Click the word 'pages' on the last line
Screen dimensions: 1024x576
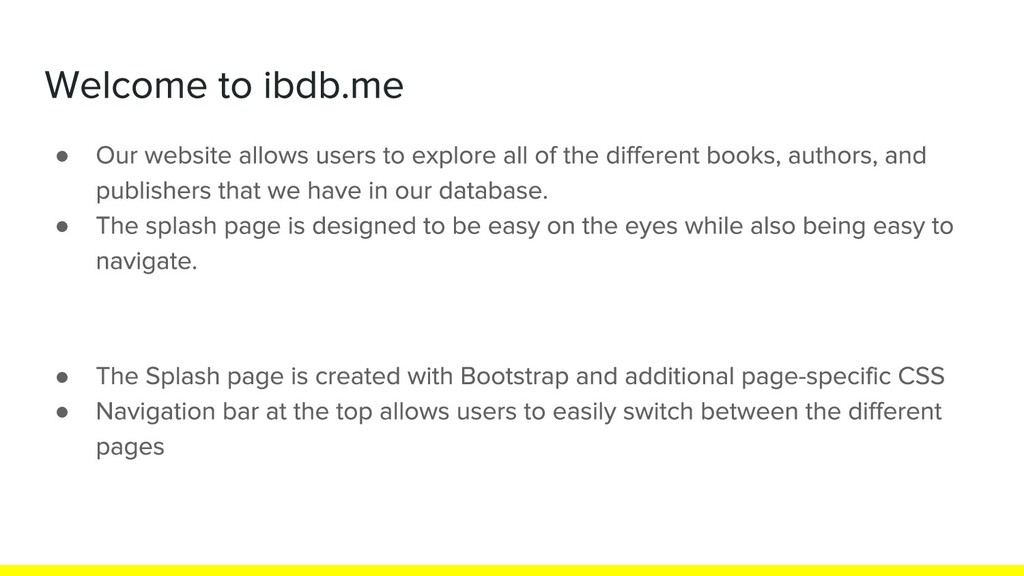(130, 448)
